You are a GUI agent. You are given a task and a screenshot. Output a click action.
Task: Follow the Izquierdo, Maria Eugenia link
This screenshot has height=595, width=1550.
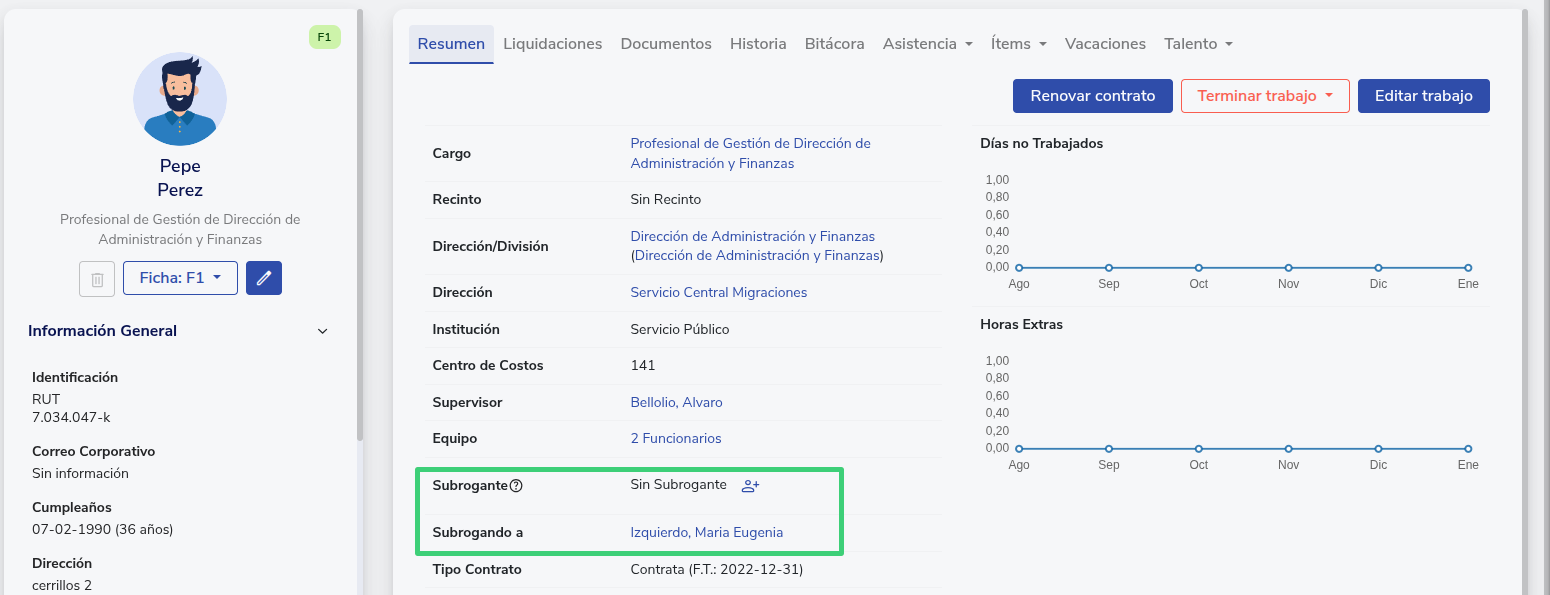[706, 532]
